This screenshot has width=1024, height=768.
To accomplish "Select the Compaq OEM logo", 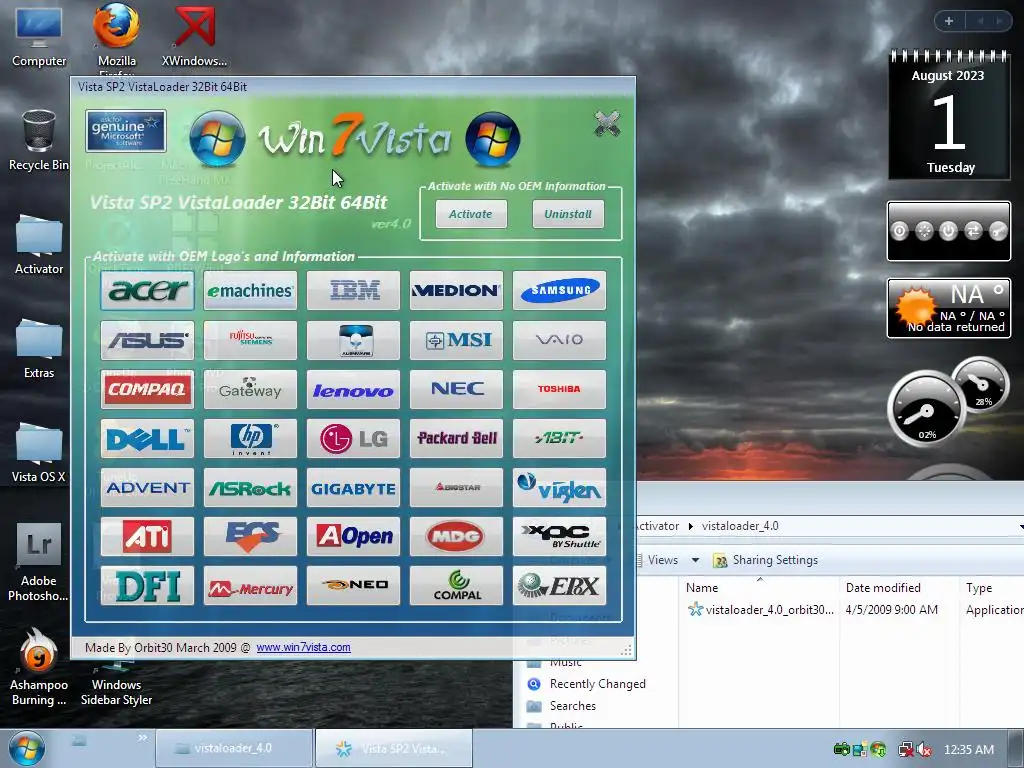I will click(x=147, y=389).
